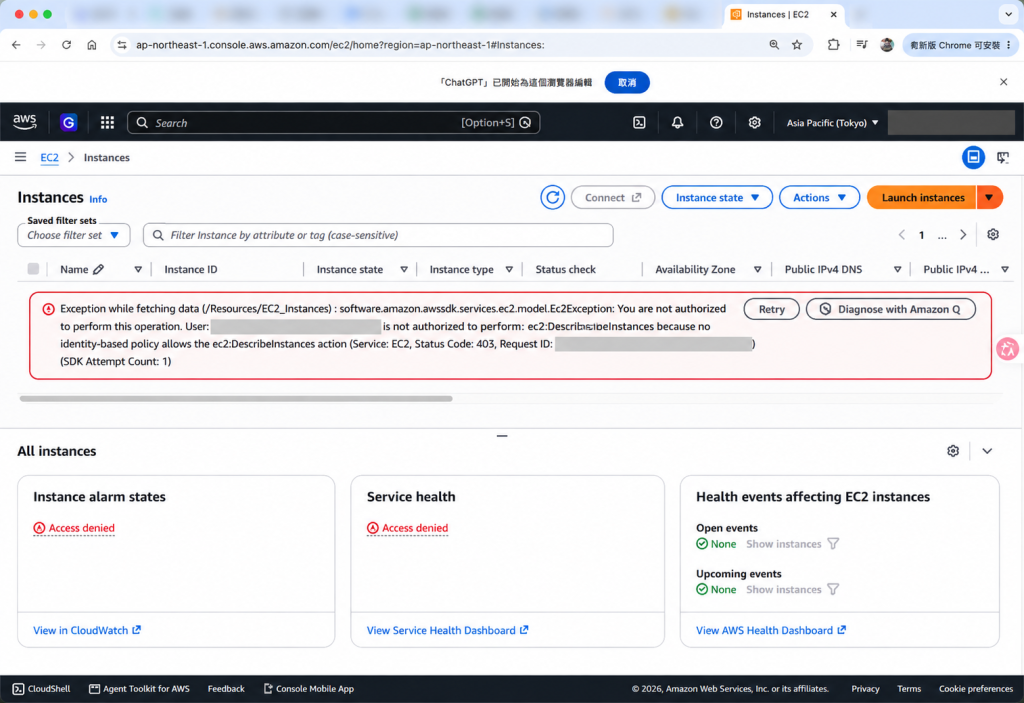This screenshot has height=703, width=1024.
Task: Open Actions dropdown button
Action: 819,197
